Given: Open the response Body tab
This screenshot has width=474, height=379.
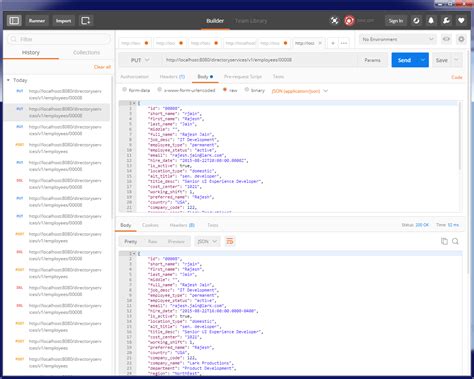Looking at the screenshot, I should tap(126, 225).
